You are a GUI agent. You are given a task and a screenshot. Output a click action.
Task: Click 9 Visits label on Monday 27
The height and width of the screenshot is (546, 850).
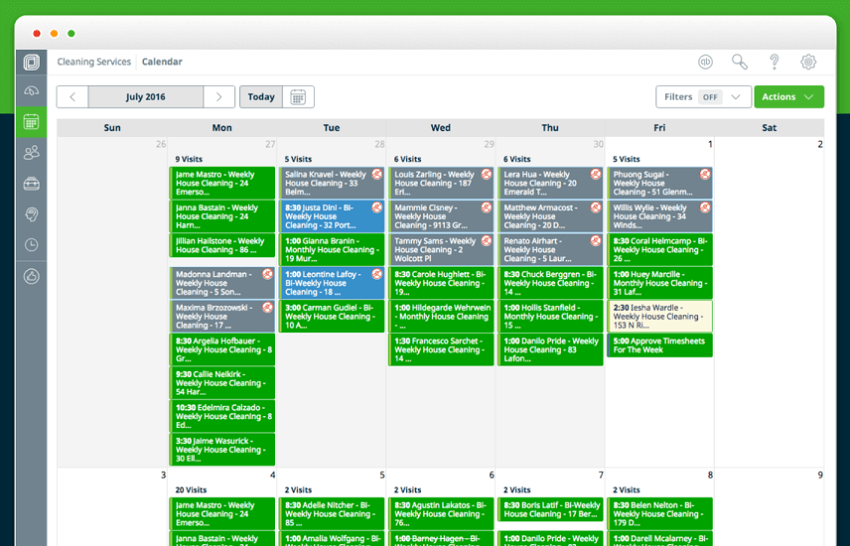coord(189,159)
